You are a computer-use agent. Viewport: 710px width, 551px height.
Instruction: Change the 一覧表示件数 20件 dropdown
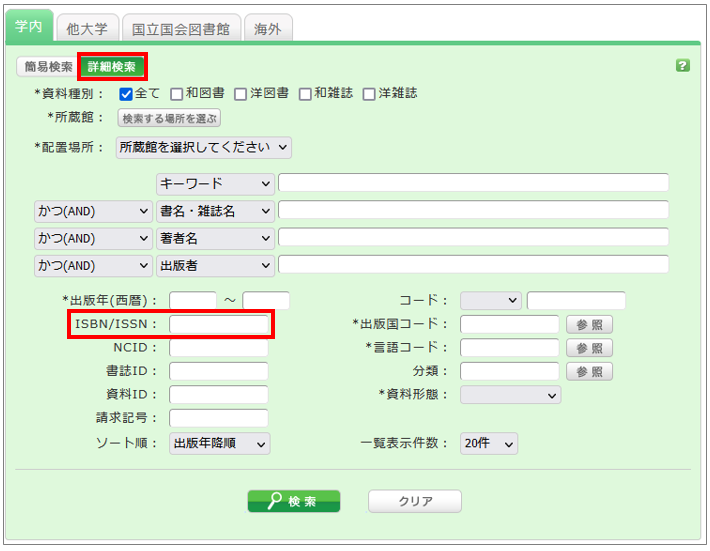pyautogui.click(x=488, y=444)
